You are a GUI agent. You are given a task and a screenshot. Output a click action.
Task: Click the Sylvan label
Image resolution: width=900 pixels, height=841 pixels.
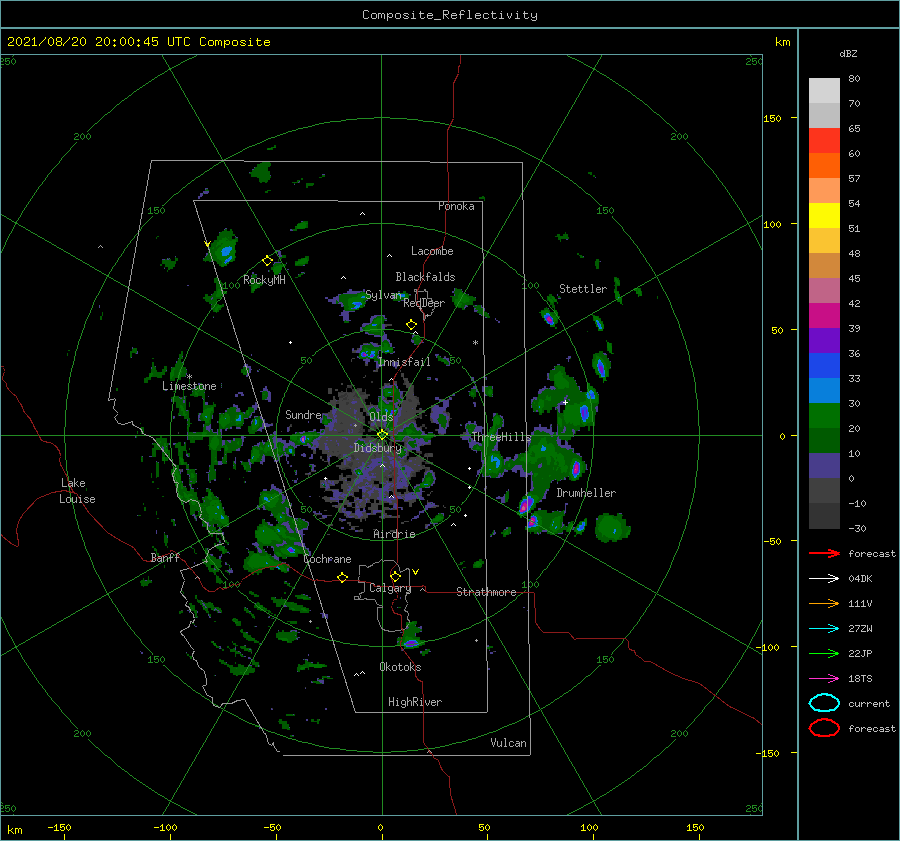[x=383, y=295]
